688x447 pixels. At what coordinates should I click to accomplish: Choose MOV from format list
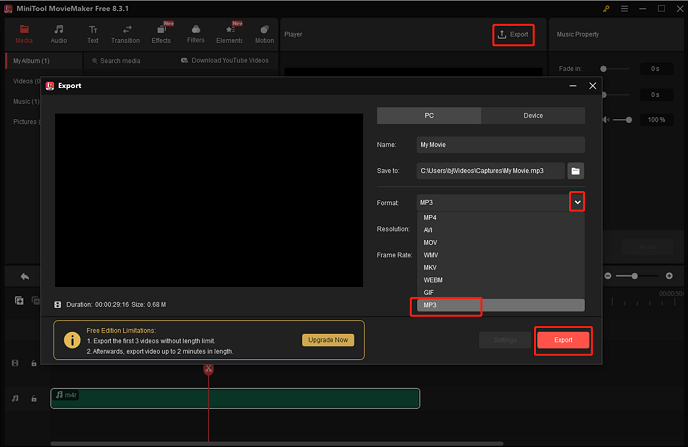pyautogui.click(x=501, y=243)
